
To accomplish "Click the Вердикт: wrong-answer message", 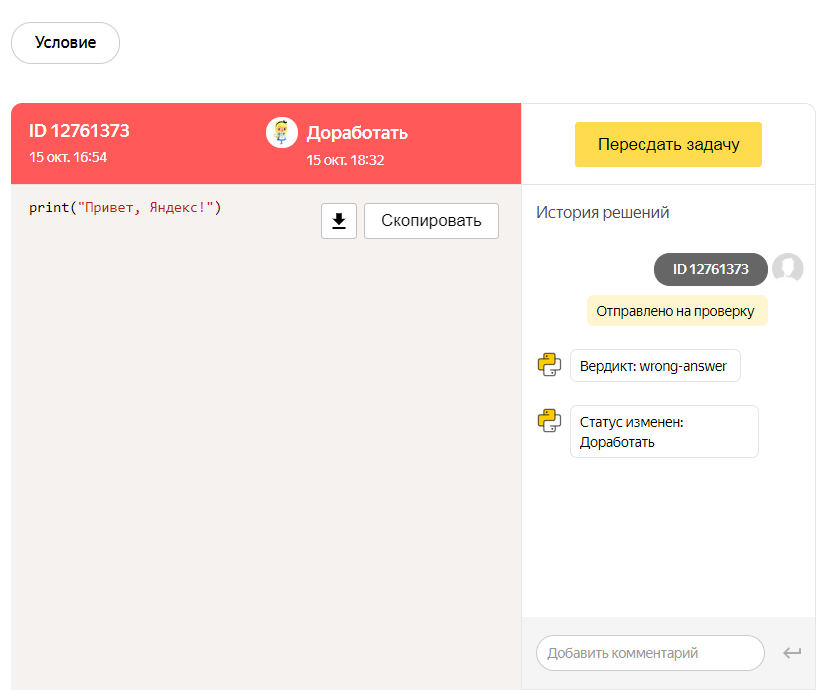I will point(655,366).
